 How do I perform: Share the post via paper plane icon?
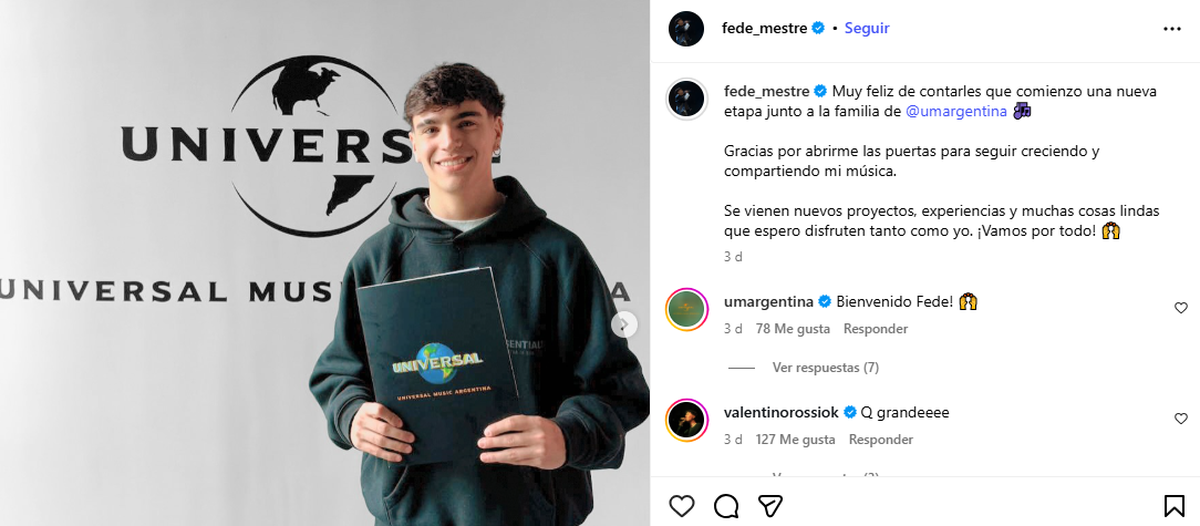tap(770, 505)
